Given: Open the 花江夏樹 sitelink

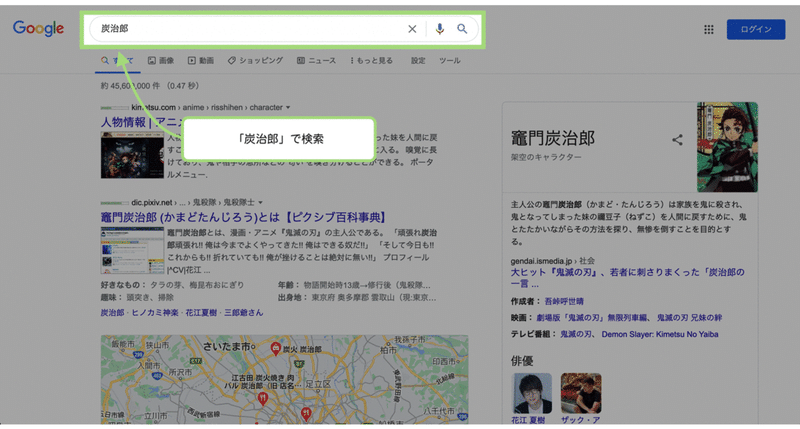Looking at the screenshot, I should coord(201,313).
